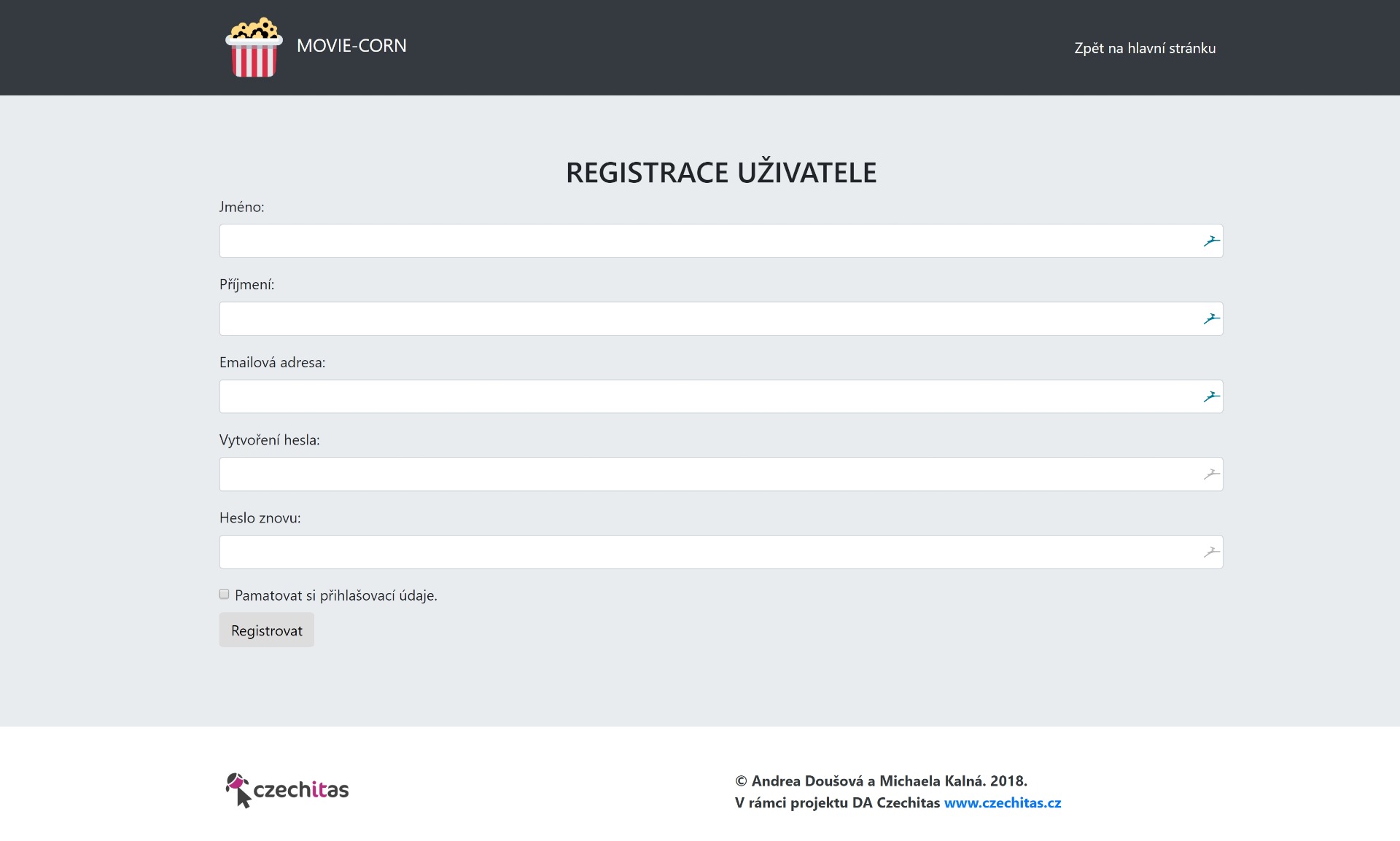Screen dimensions: 1400x841
Task: Click the Registrace uživatele heading
Action: point(720,173)
